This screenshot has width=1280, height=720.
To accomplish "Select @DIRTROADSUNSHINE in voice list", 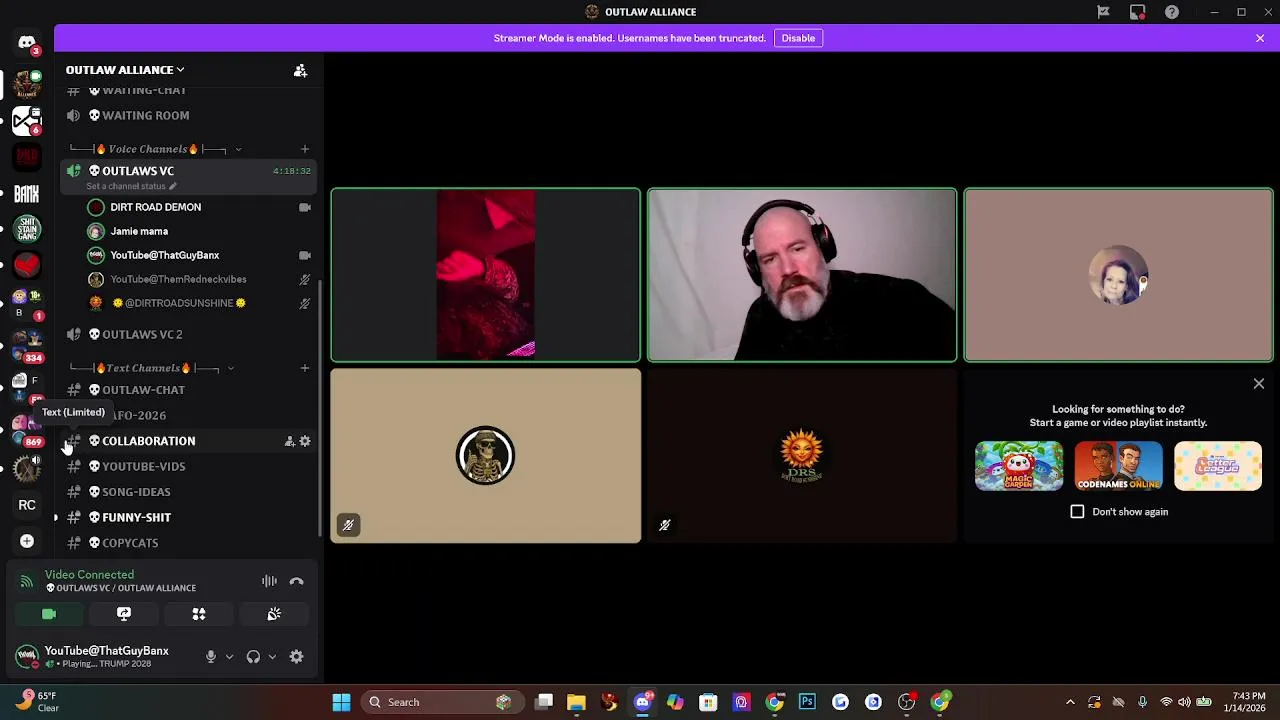I will (200, 303).
